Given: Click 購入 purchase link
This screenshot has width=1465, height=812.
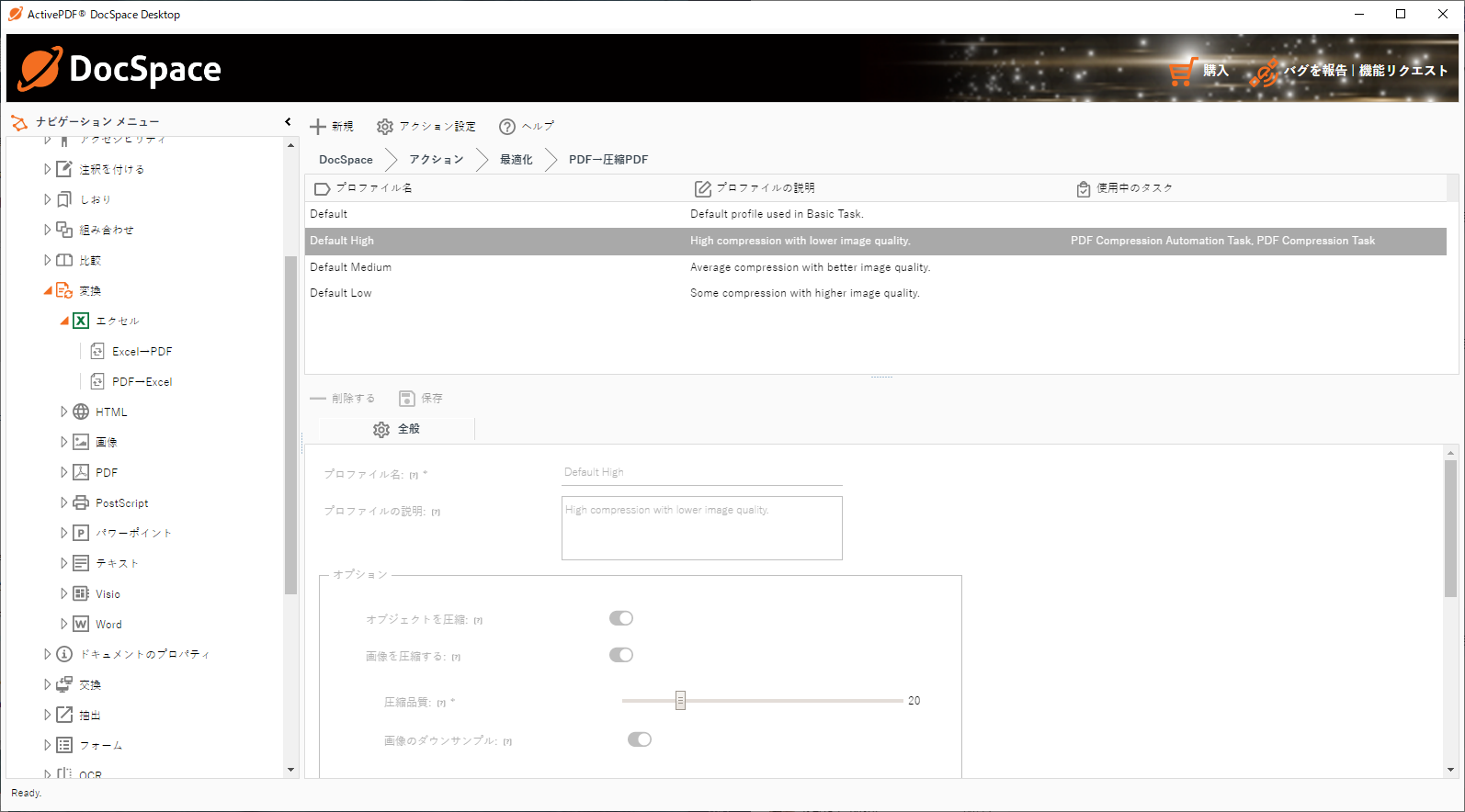Looking at the screenshot, I should (1216, 71).
